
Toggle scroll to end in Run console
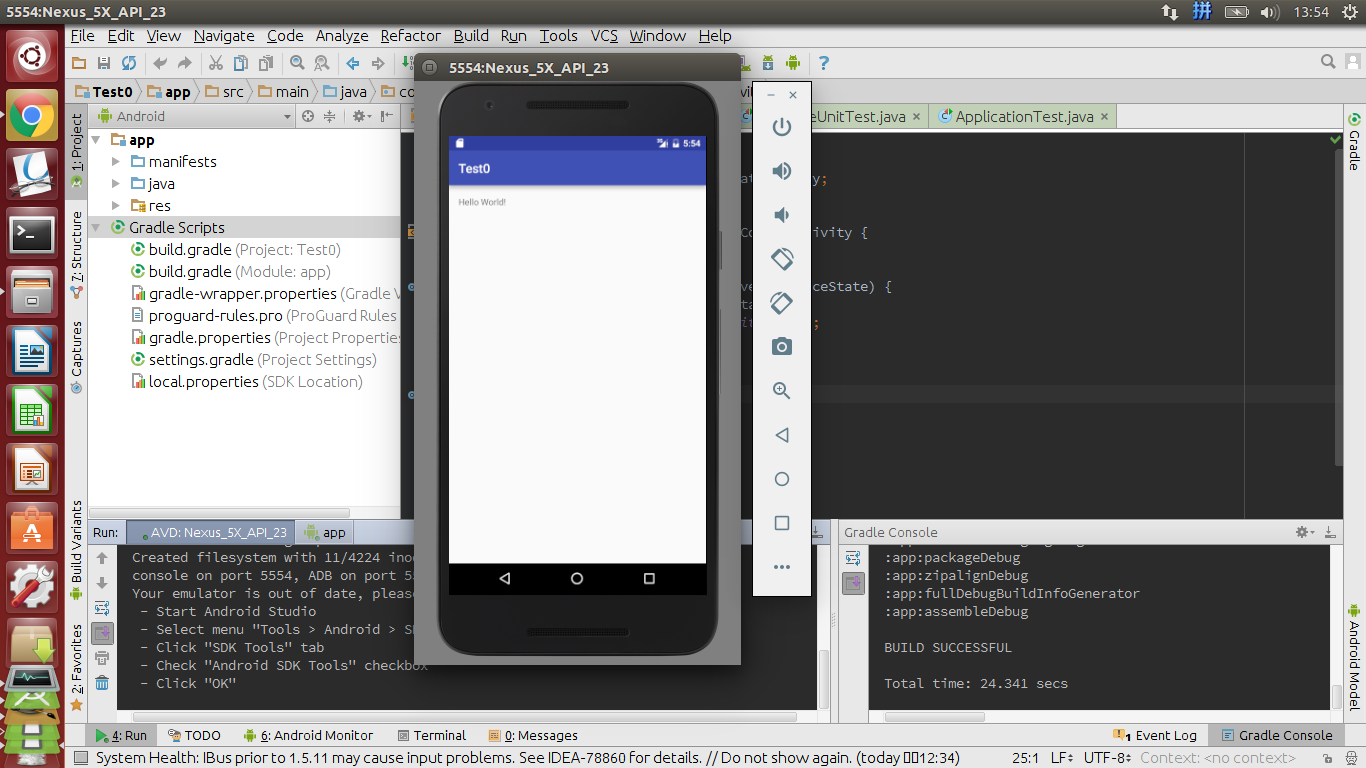[102, 633]
